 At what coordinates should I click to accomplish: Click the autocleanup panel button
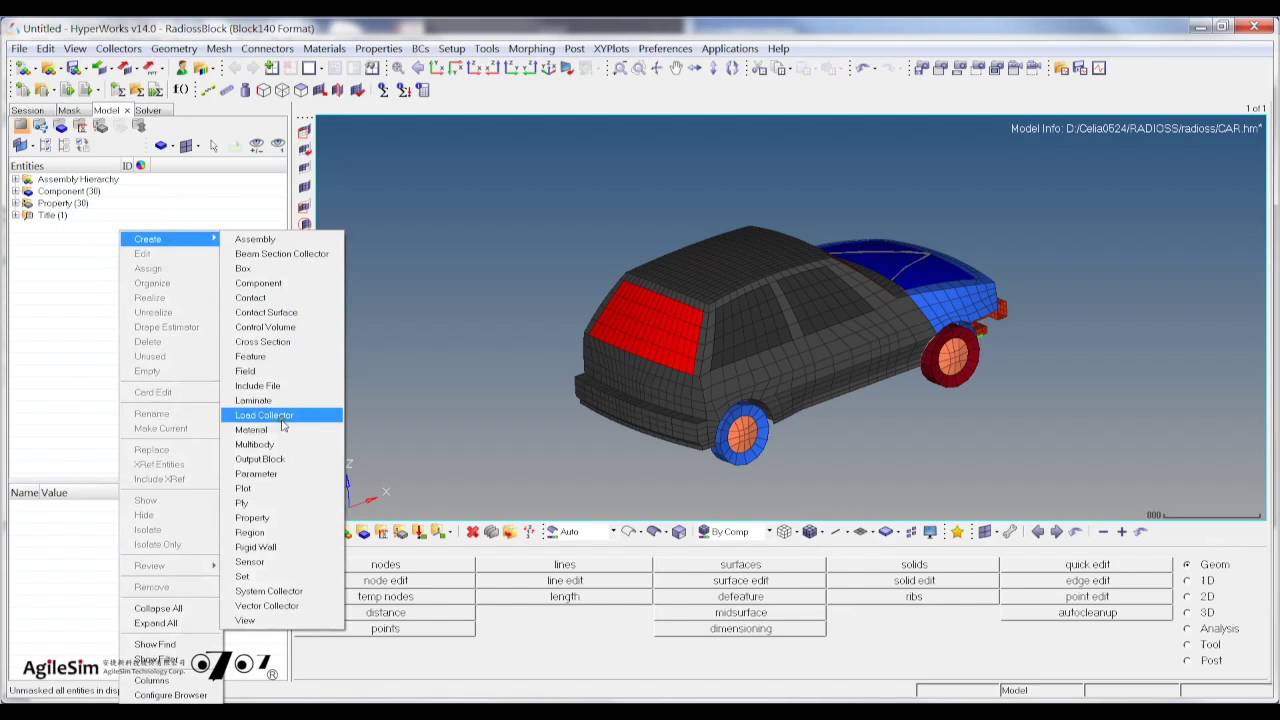(x=1087, y=613)
